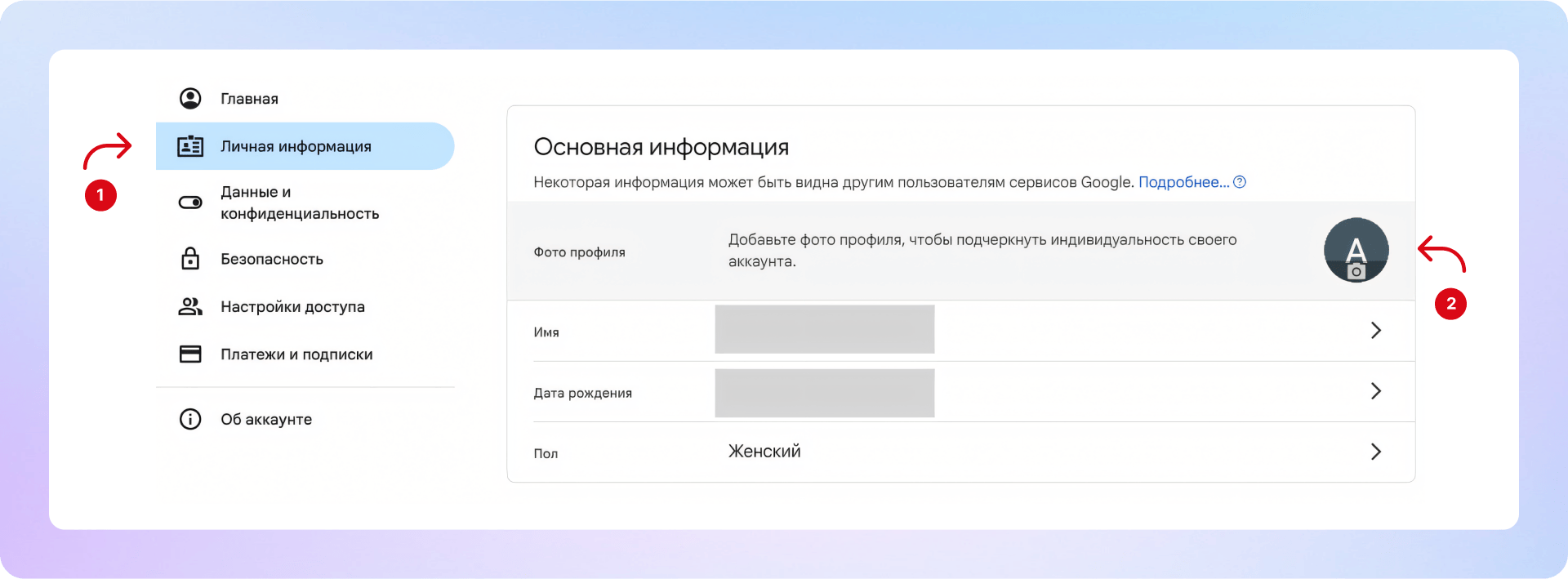Click the profile avatar with letter A
Viewport: 1568px width, 579px height.
pos(1356,245)
